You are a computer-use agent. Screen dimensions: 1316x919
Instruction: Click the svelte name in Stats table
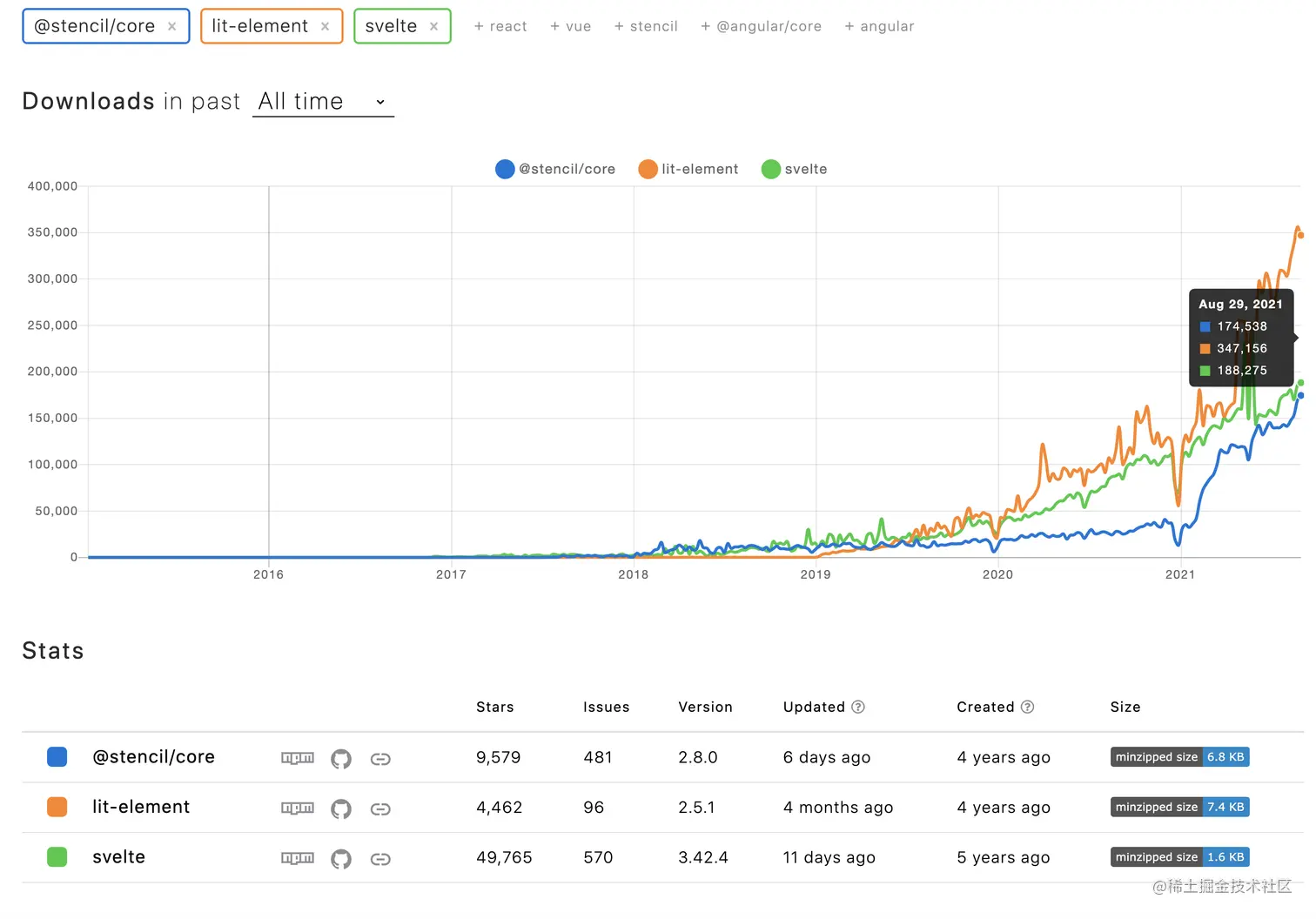pos(119,857)
